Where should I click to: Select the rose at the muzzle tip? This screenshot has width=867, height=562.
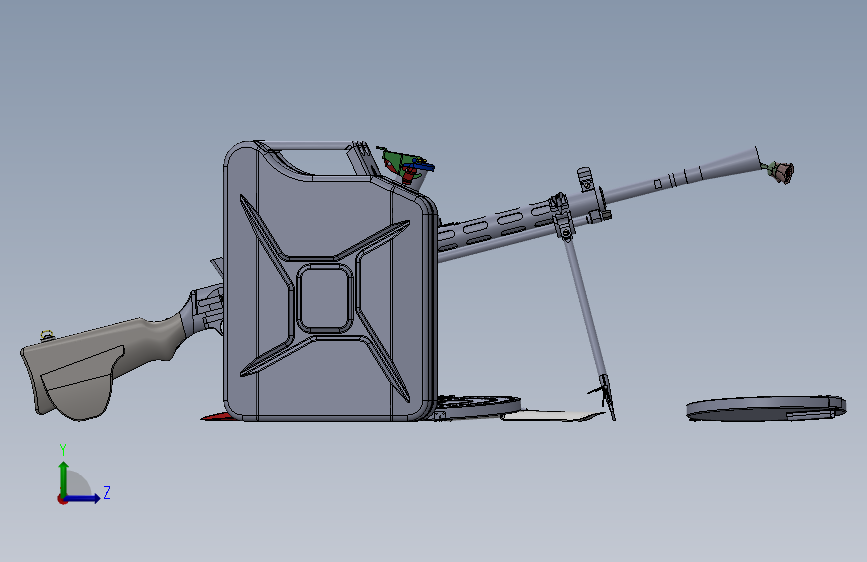click(782, 171)
